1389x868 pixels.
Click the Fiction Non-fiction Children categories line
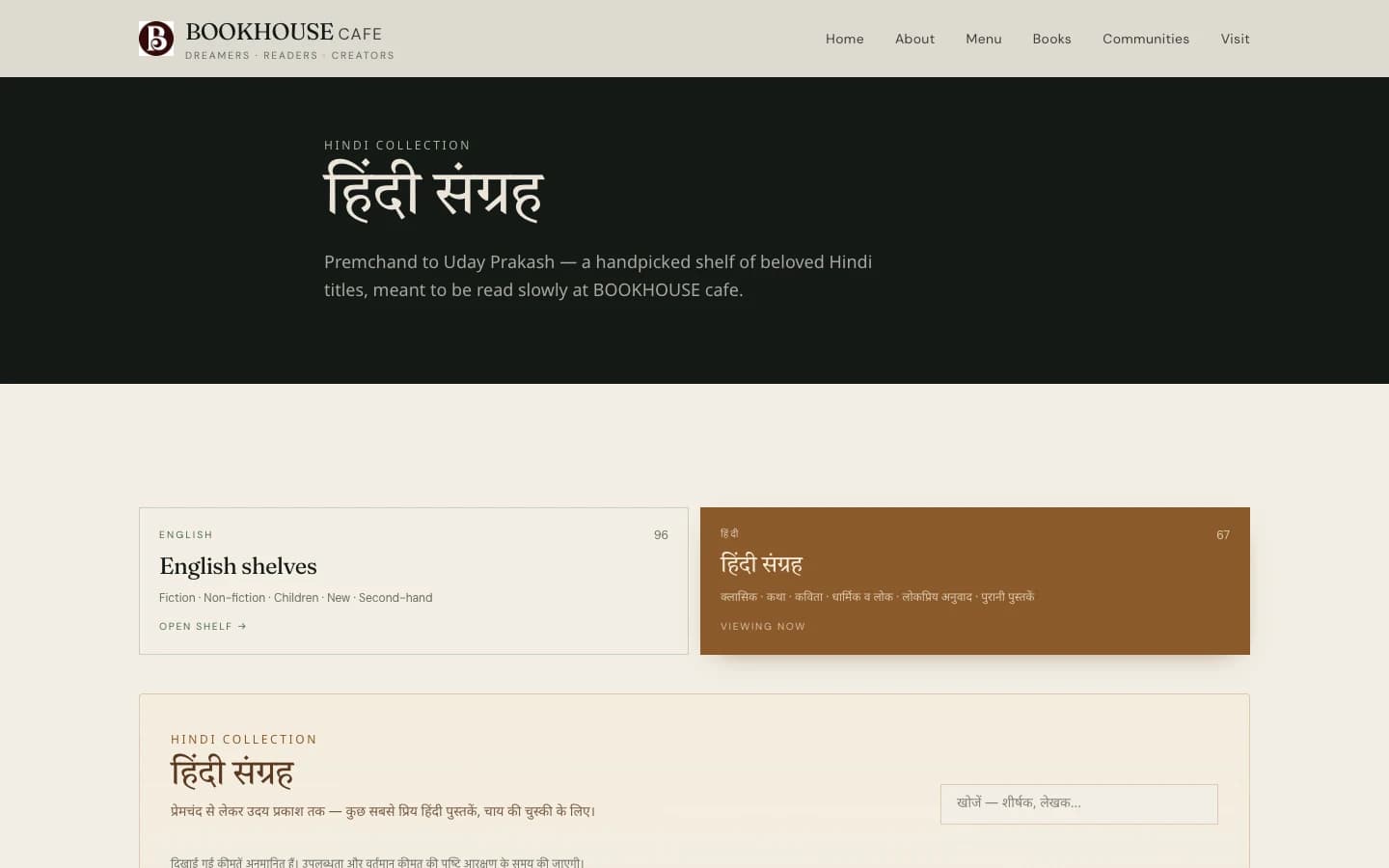point(296,598)
